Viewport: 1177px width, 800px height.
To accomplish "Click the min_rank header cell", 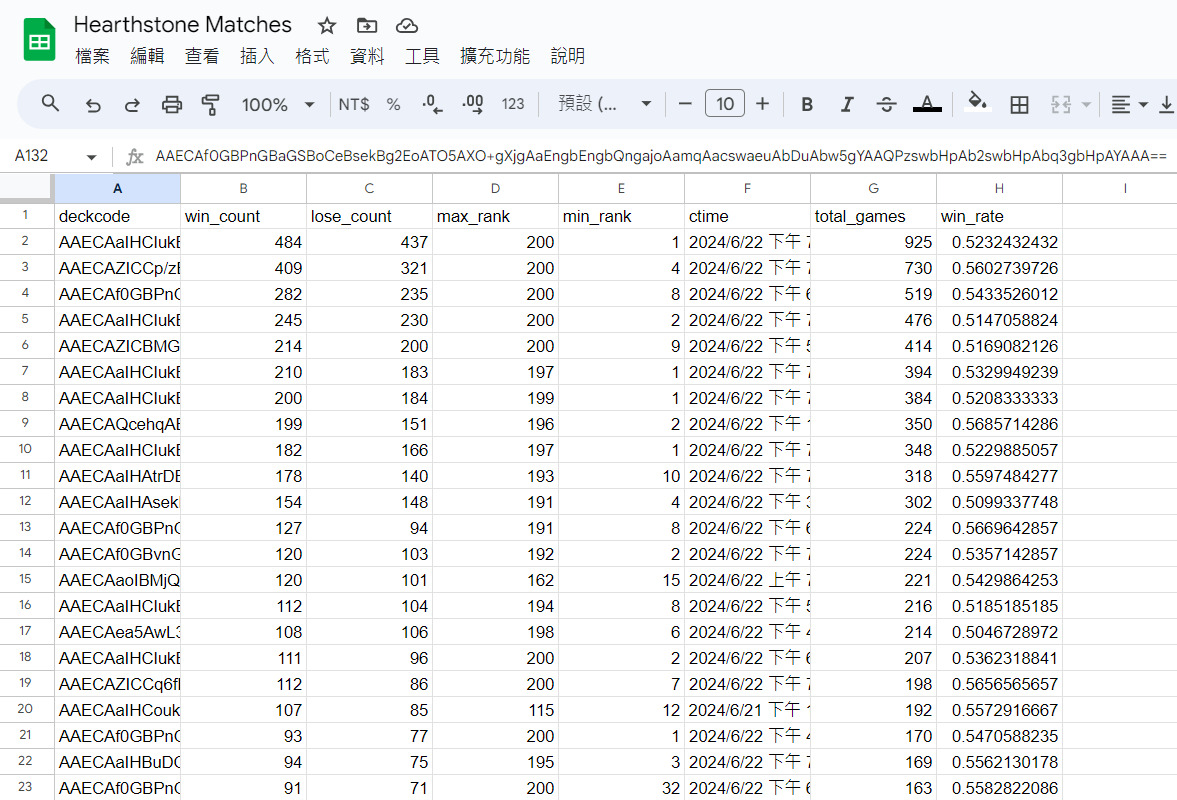I will click(x=622, y=216).
